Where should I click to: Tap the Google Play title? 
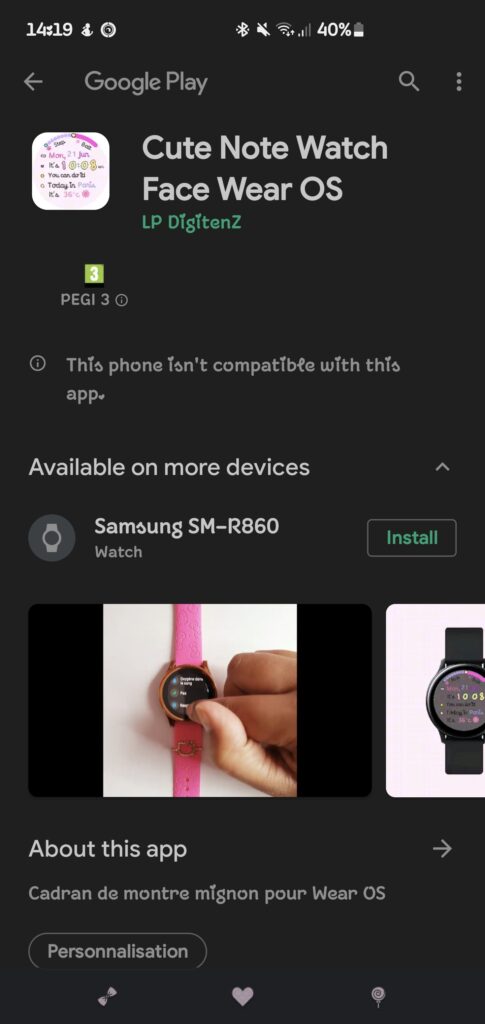[x=146, y=82]
